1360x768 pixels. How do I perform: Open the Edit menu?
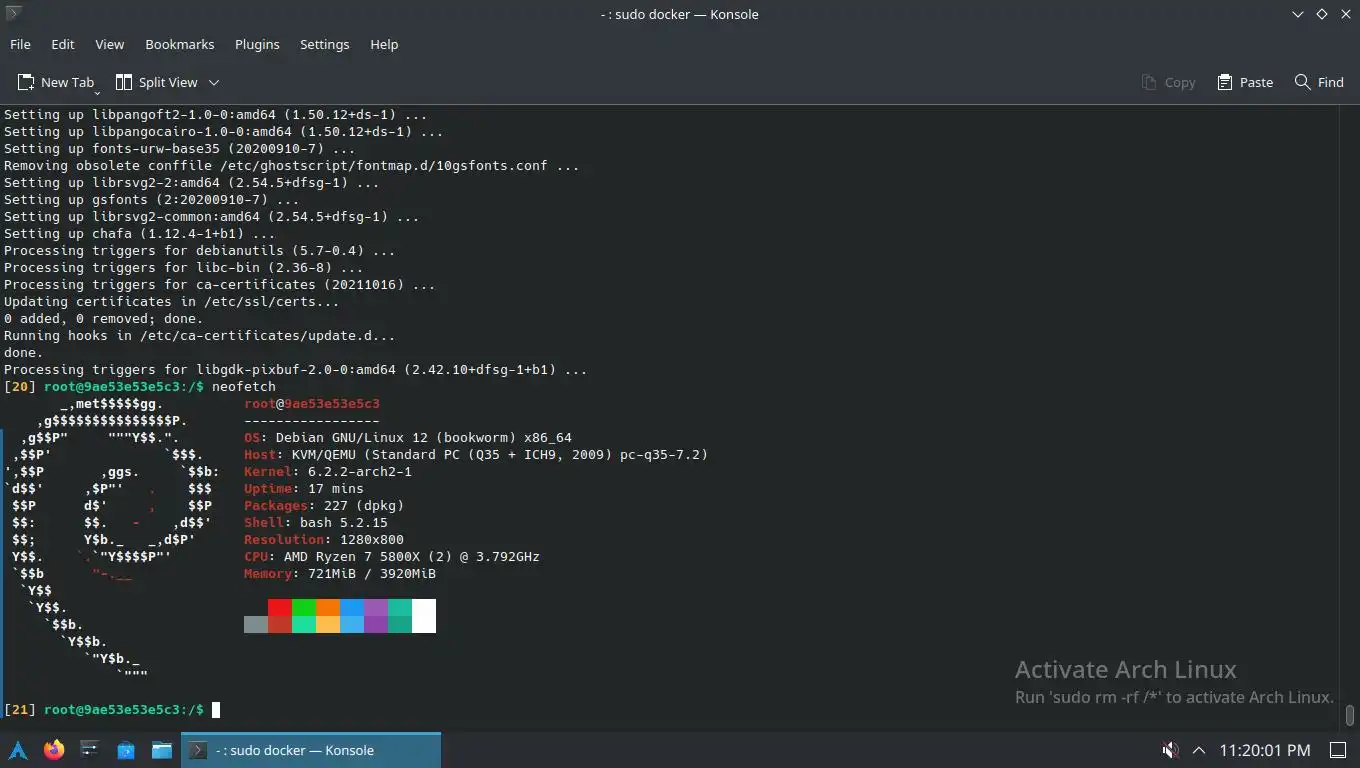63,44
